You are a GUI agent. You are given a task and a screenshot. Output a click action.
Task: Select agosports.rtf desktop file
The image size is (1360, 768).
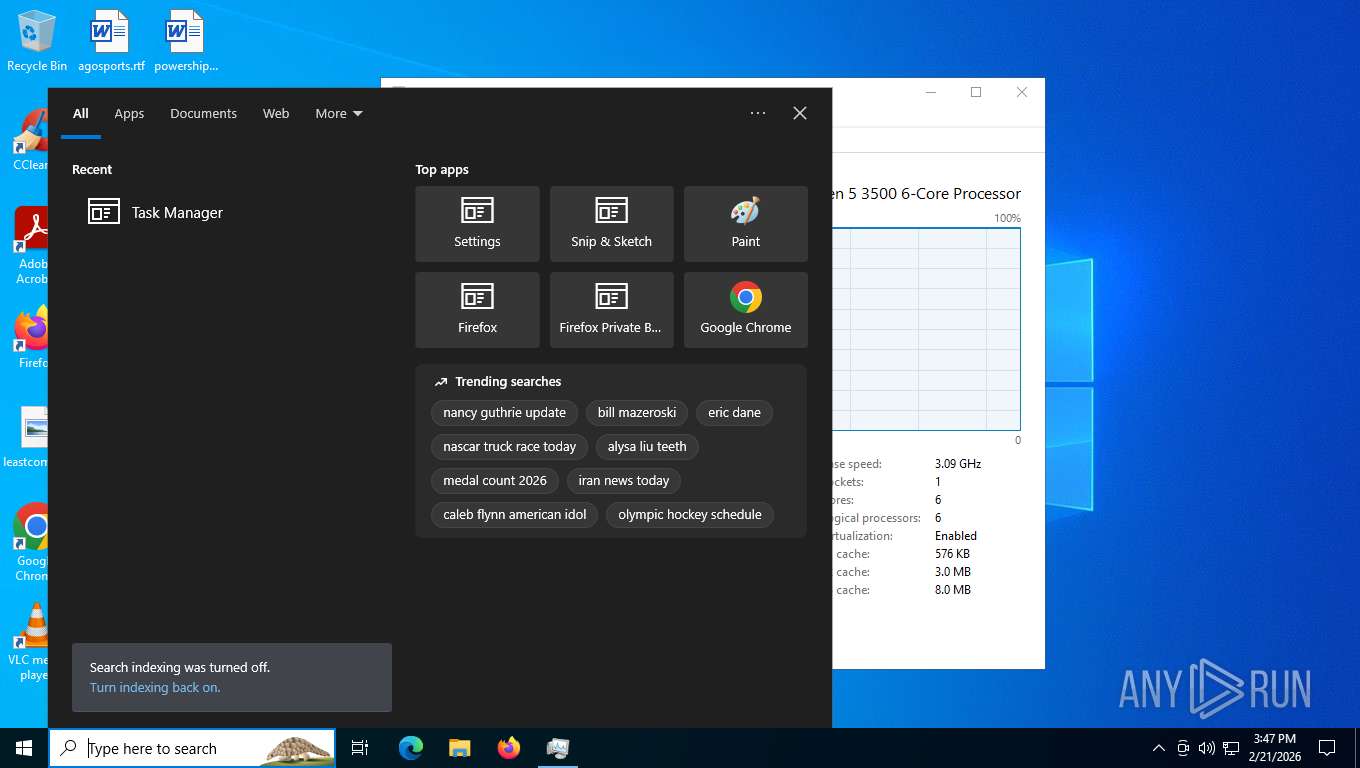111,42
